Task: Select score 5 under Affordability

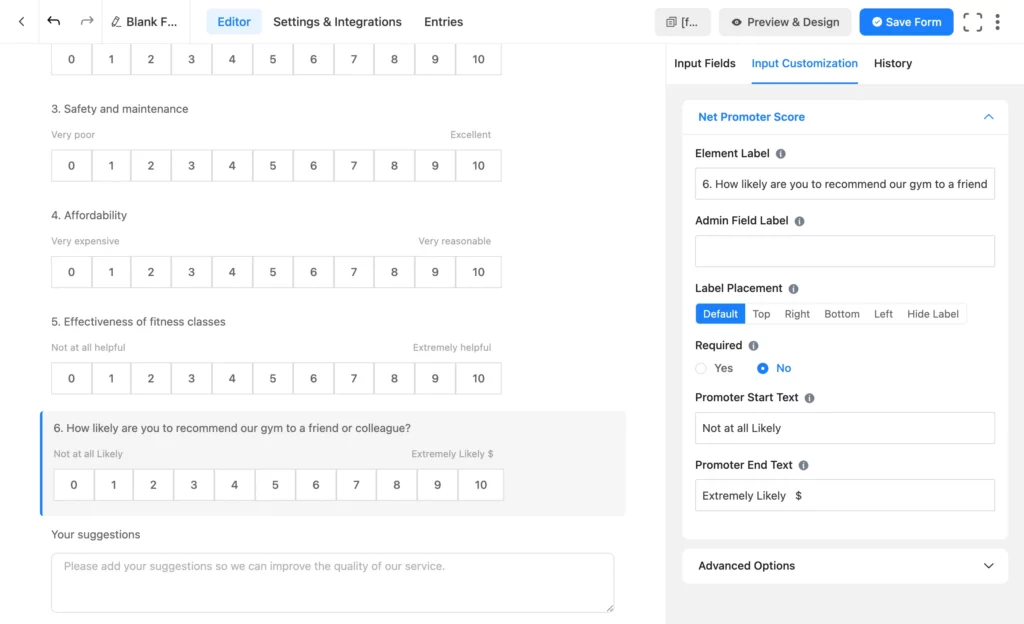Action: pyautogui.click(x=272, y=272)
